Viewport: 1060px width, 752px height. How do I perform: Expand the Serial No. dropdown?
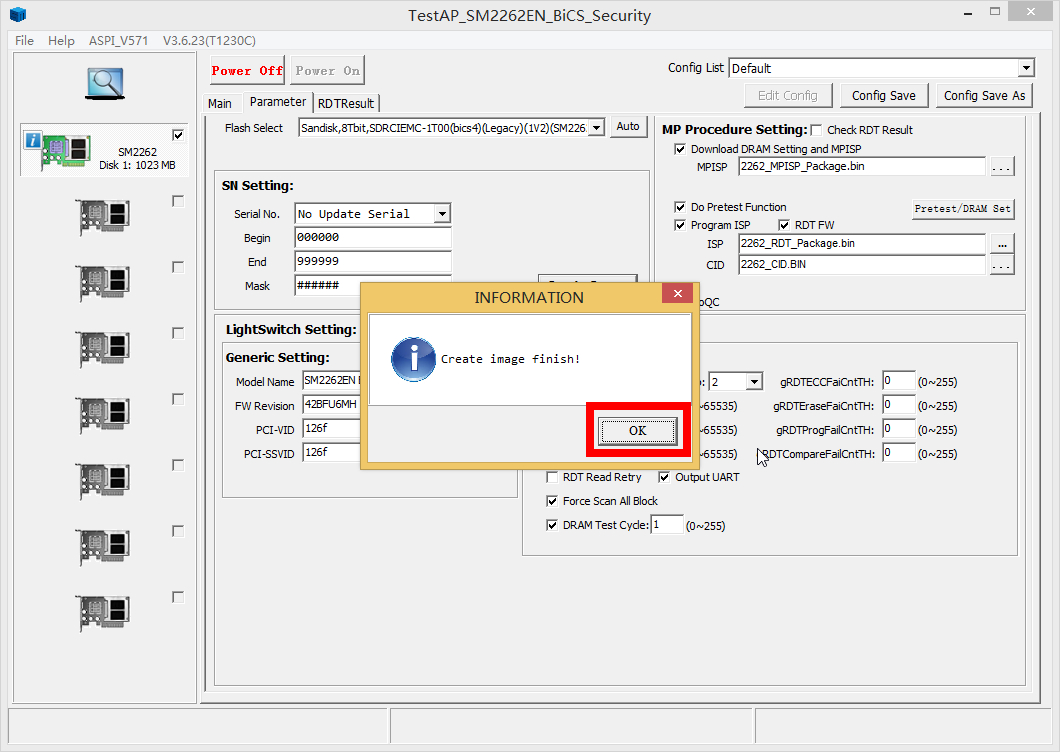442,214
